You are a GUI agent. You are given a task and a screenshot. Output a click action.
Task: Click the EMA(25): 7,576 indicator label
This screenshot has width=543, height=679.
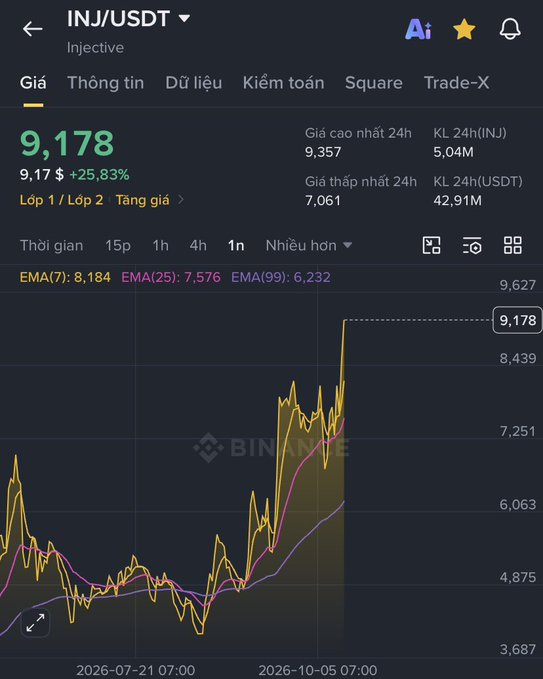(171, 277)
